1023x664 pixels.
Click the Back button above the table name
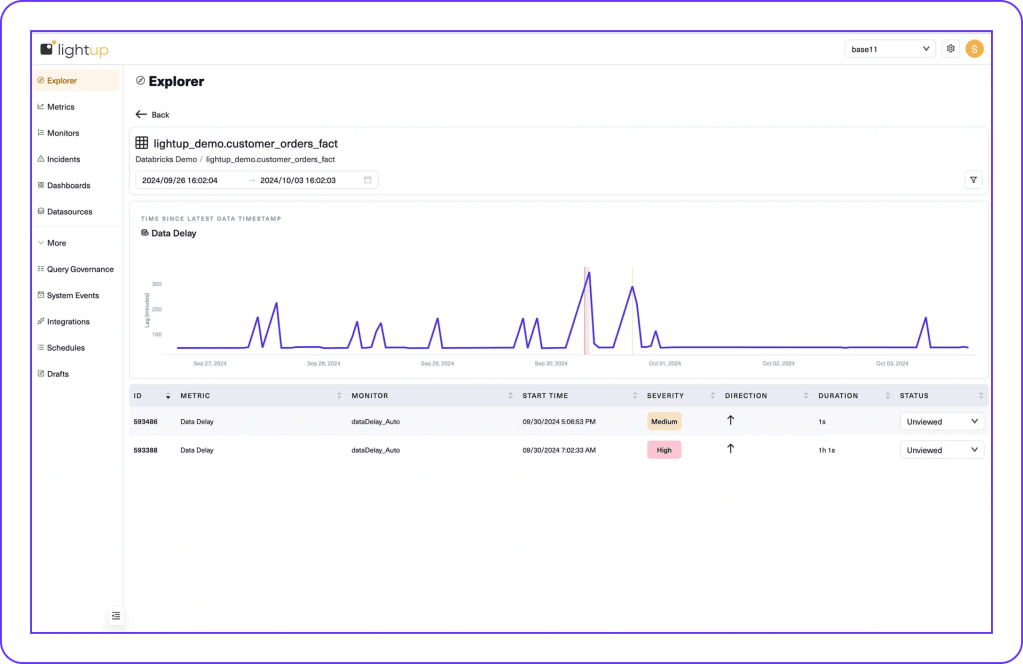(152, 115)
